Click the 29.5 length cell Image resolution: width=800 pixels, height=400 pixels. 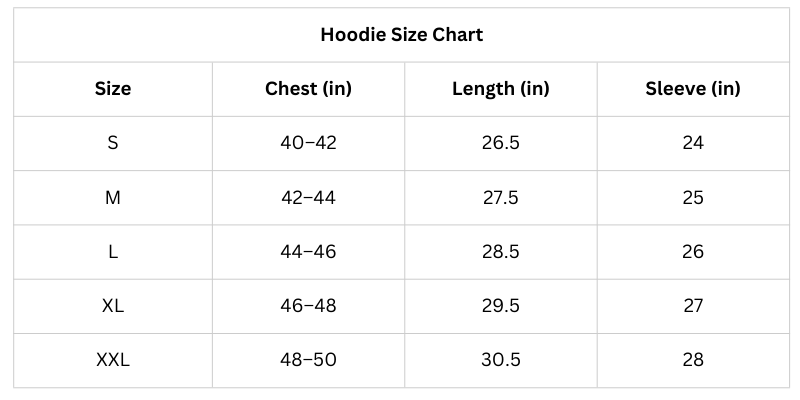tap(501, 305)
